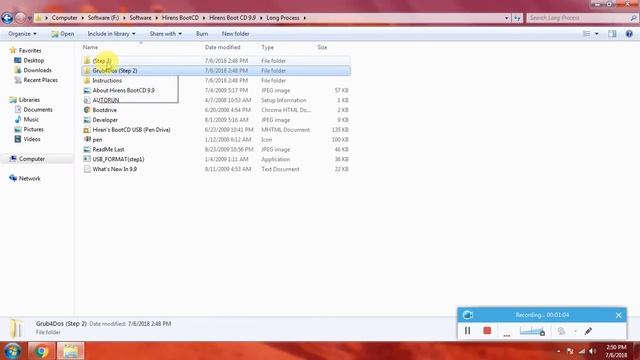The image size is (640, 360).
Task: Open Google Chrome from the taskbar
Action: [x=41, y=351]
